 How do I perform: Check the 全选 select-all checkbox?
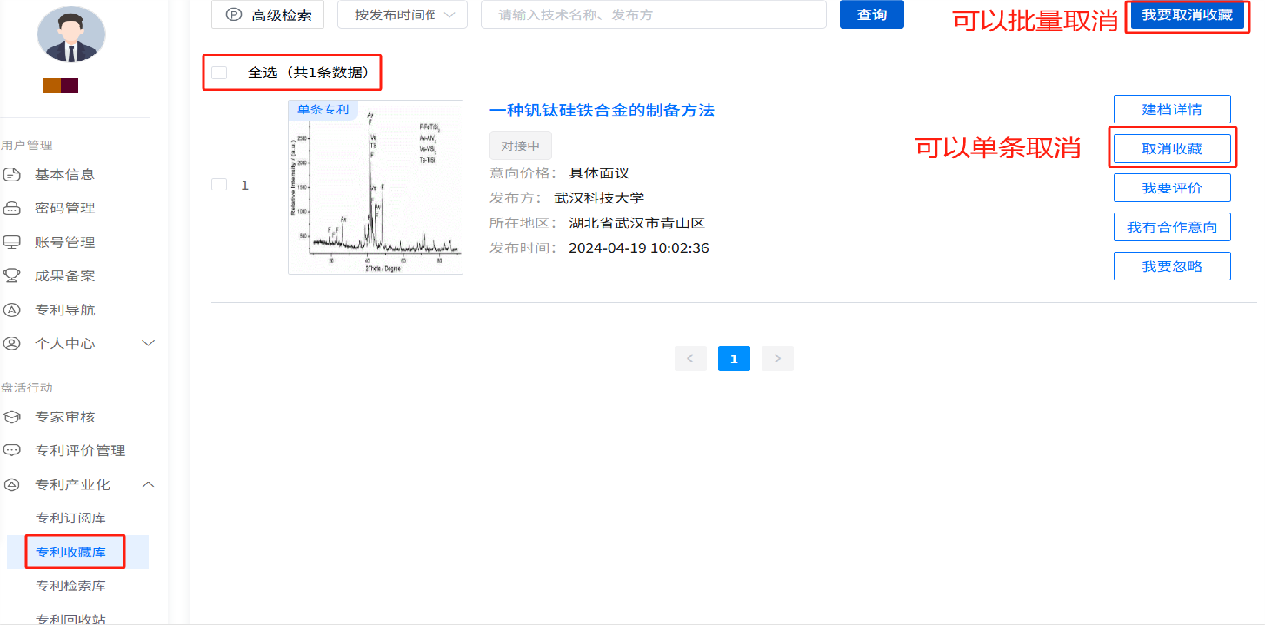pyautogui.click(x=220, y=73)
